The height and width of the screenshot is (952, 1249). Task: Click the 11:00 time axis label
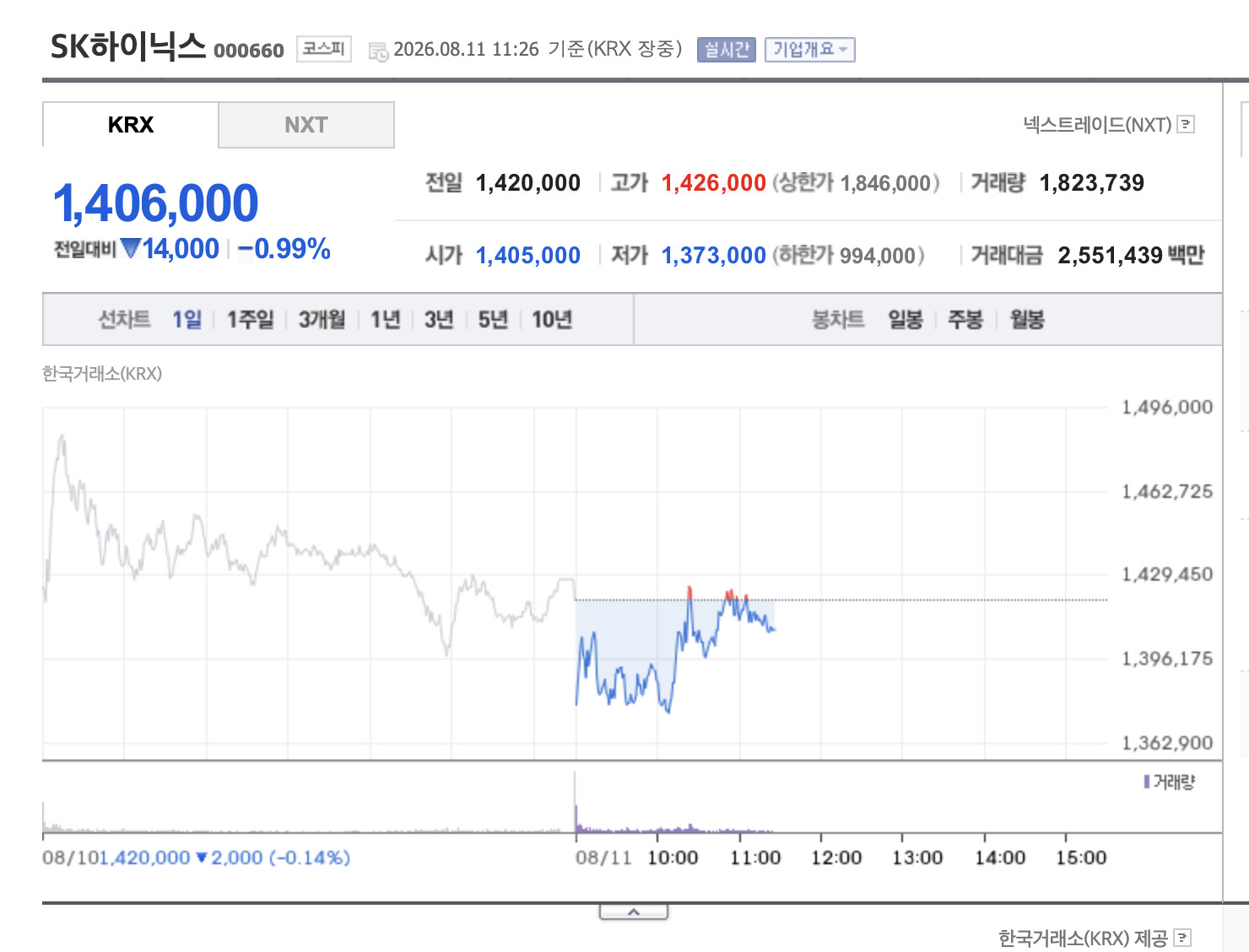pyautogui.click(x=755, y=858)
